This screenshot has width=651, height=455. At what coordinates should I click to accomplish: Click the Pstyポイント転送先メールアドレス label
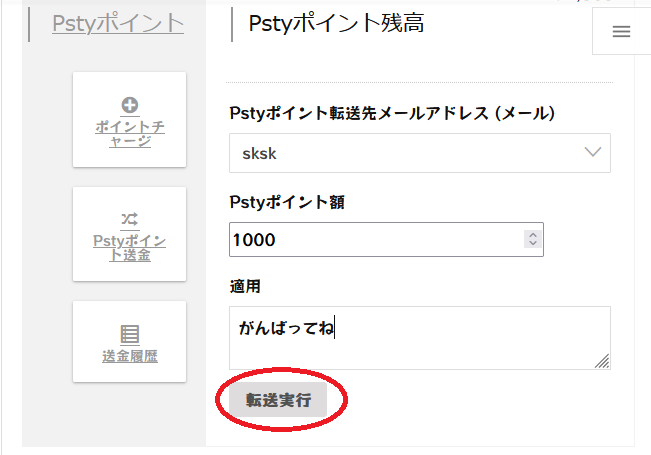coord(392,113)
